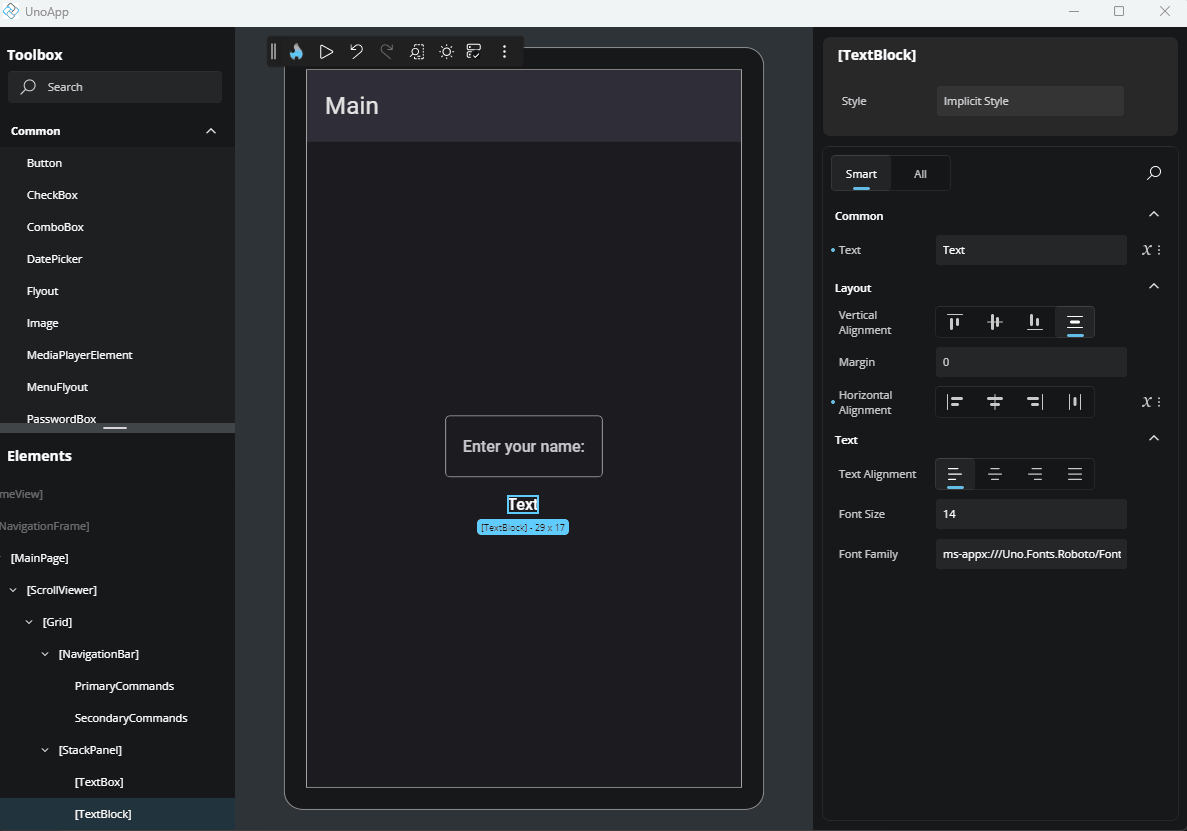
Task: Open the search icon in properties panel
Action: (x=1153, y=172)
